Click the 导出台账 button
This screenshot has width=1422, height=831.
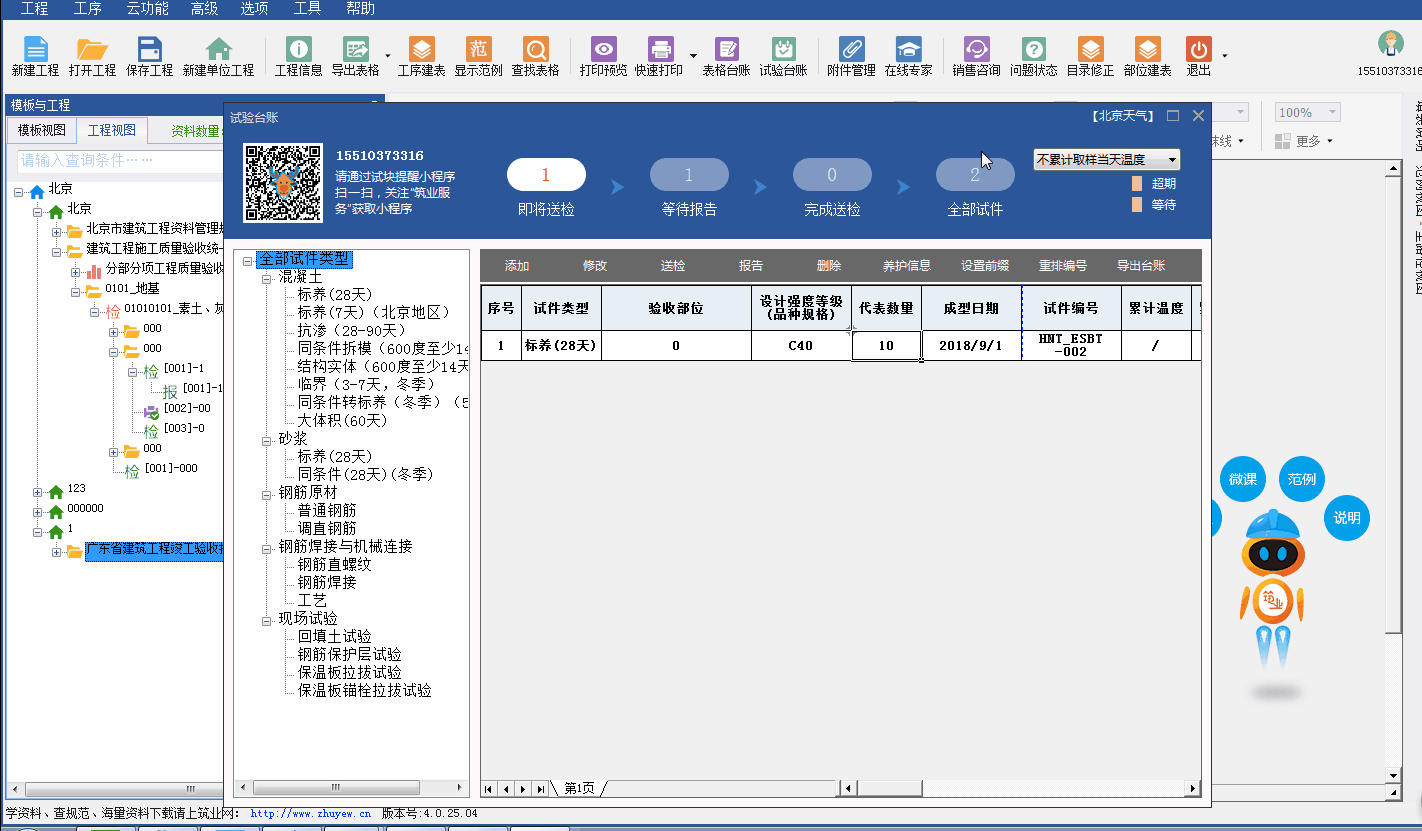[1141, 266]
